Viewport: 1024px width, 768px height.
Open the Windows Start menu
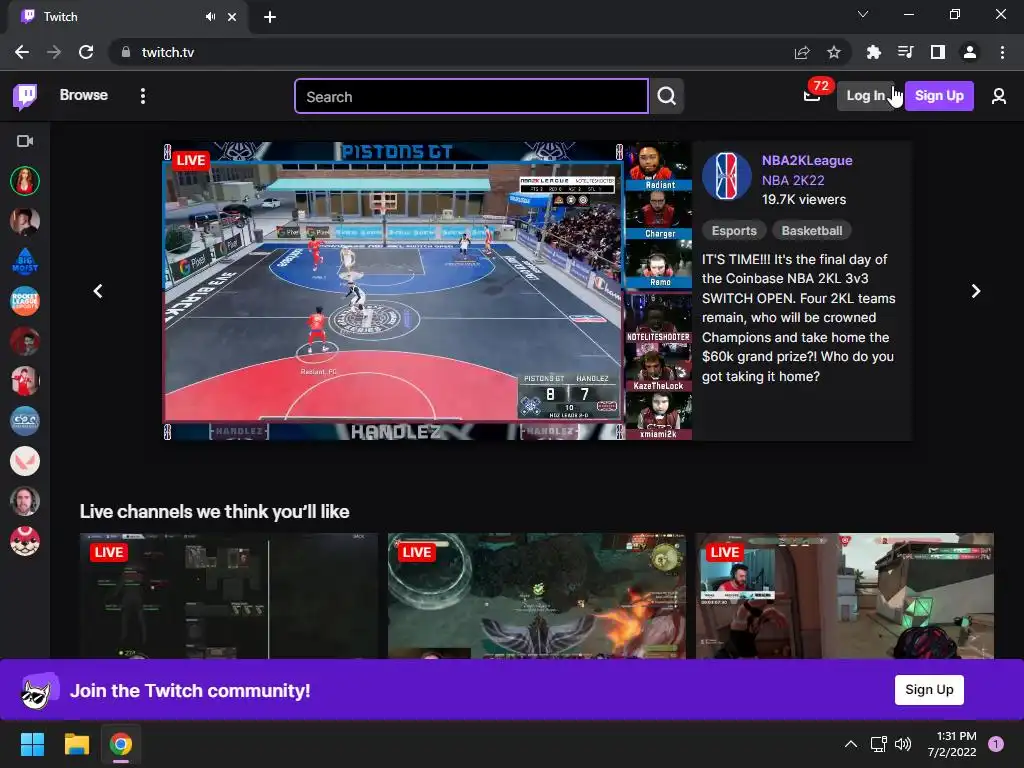click(32, 744)
